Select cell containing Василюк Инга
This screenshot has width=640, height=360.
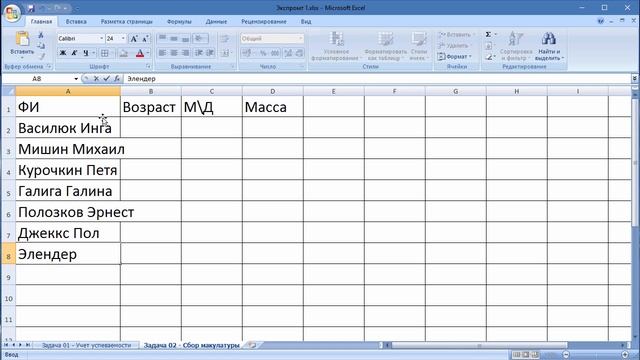click(68, 128)
